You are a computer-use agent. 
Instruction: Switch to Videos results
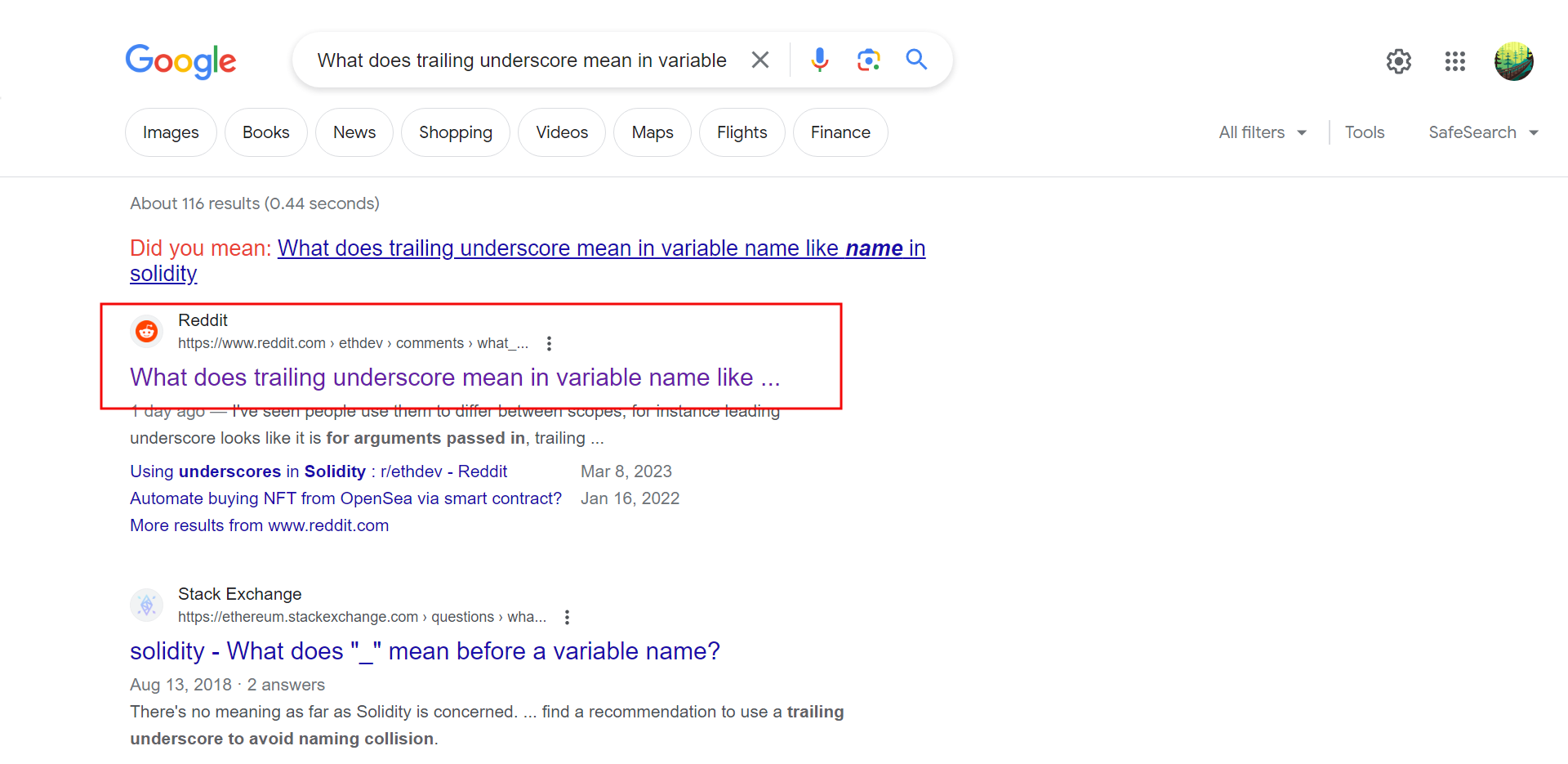(562, 132)
